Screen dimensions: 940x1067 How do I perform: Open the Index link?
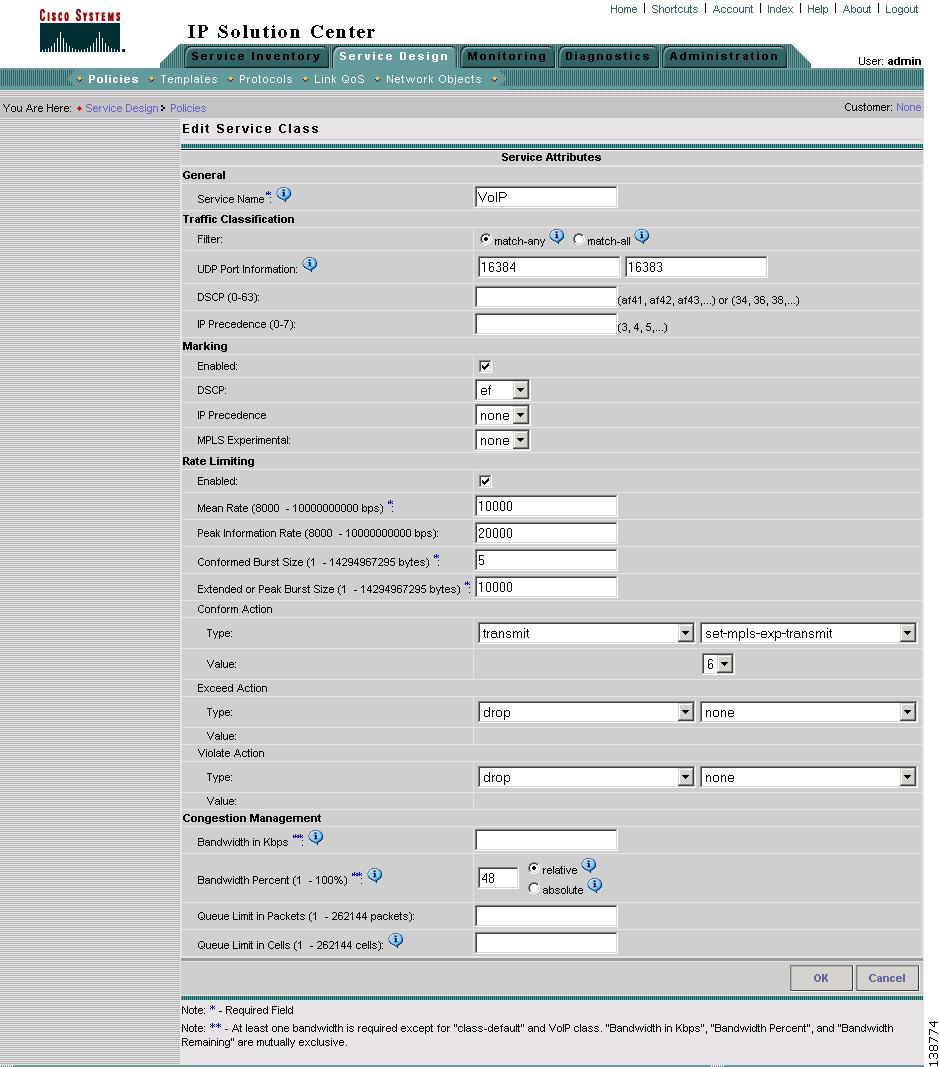click(780, 9)
